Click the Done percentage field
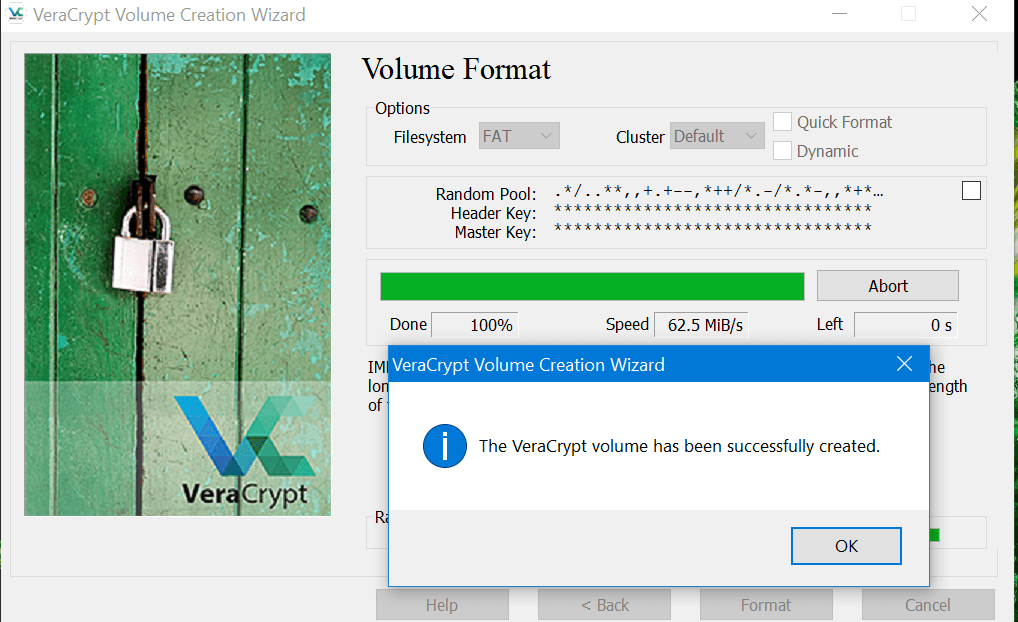The height and width of the screenshot is (622, 1018). coord(475,324)
